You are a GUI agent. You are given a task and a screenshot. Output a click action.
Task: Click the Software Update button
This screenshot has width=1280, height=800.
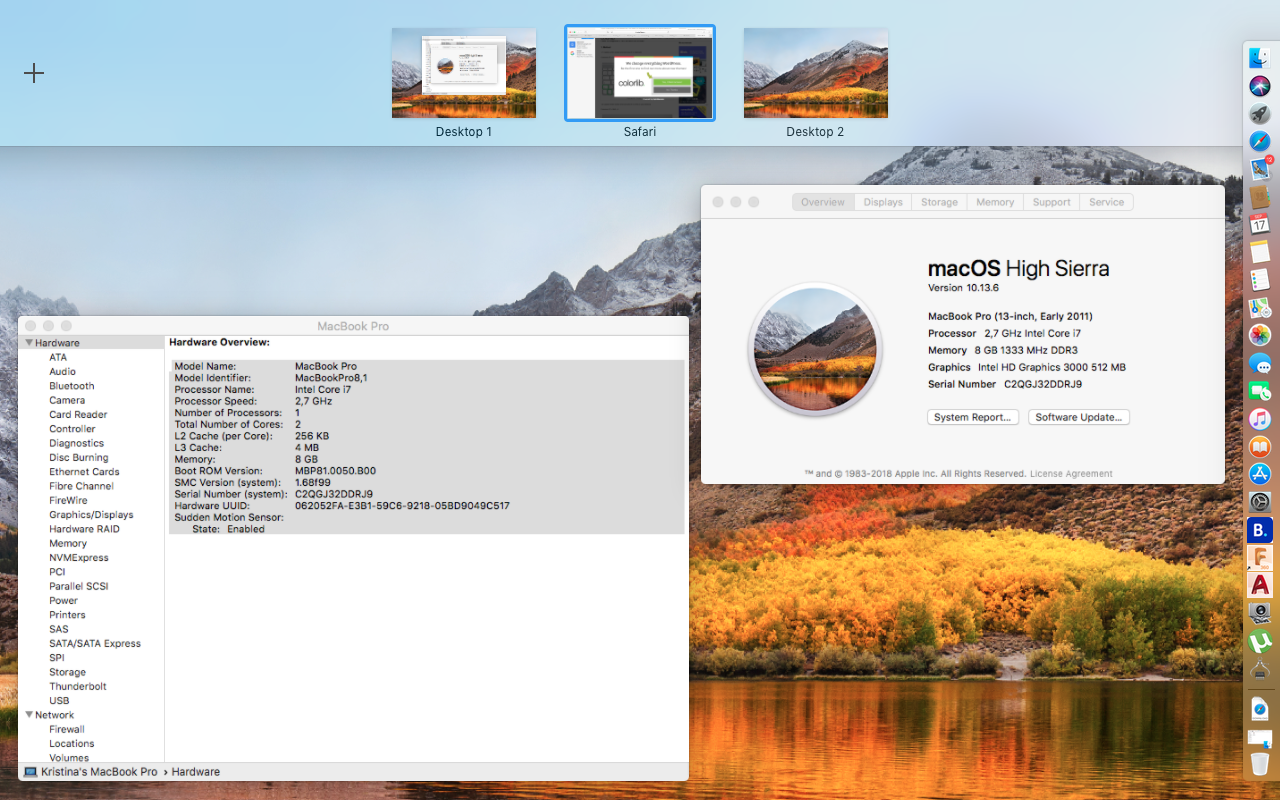1079,417
